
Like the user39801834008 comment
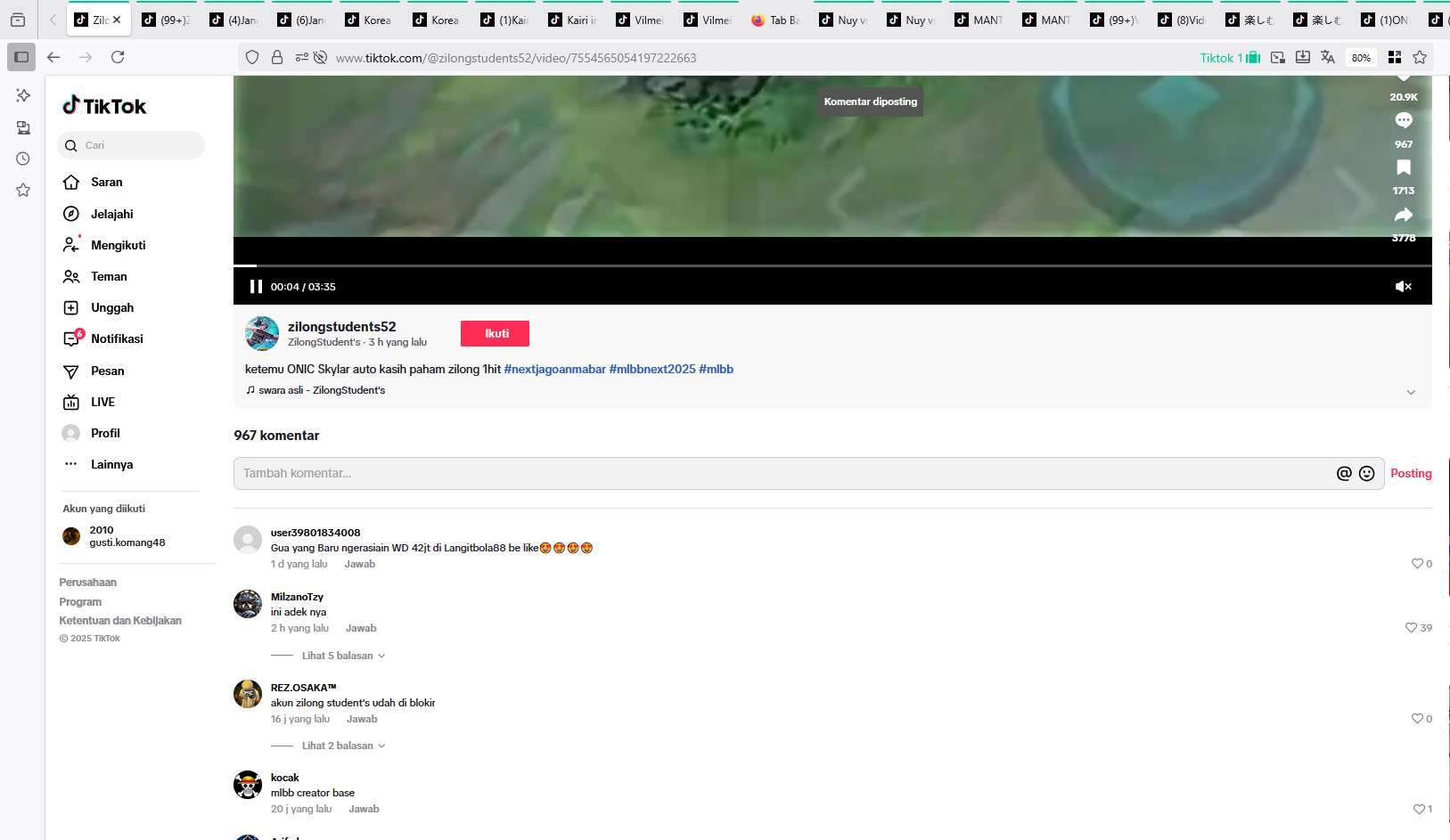click(x=1417, y=564)
